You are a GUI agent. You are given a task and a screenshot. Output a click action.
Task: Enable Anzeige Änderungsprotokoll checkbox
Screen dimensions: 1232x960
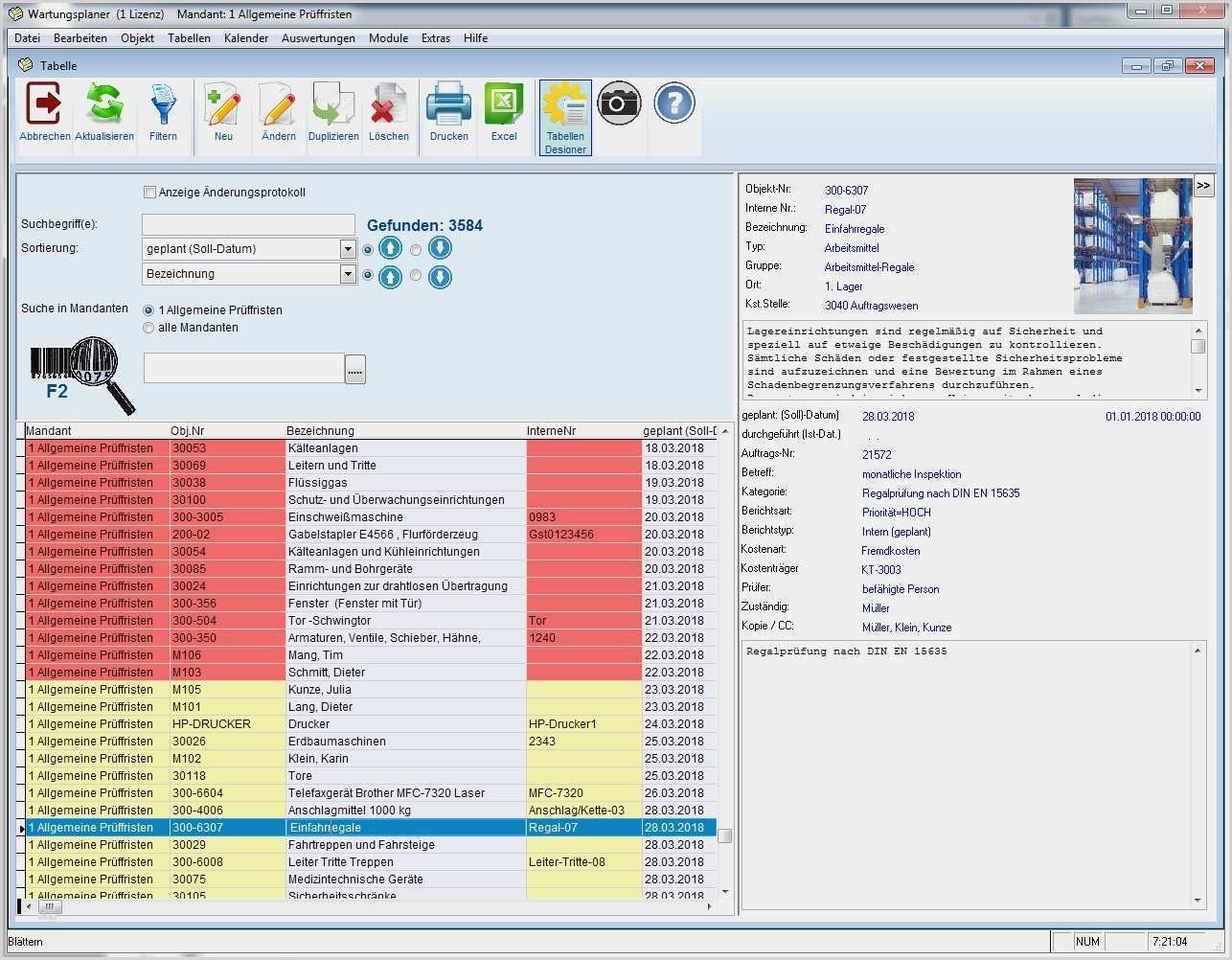click(x=149, y=193)
